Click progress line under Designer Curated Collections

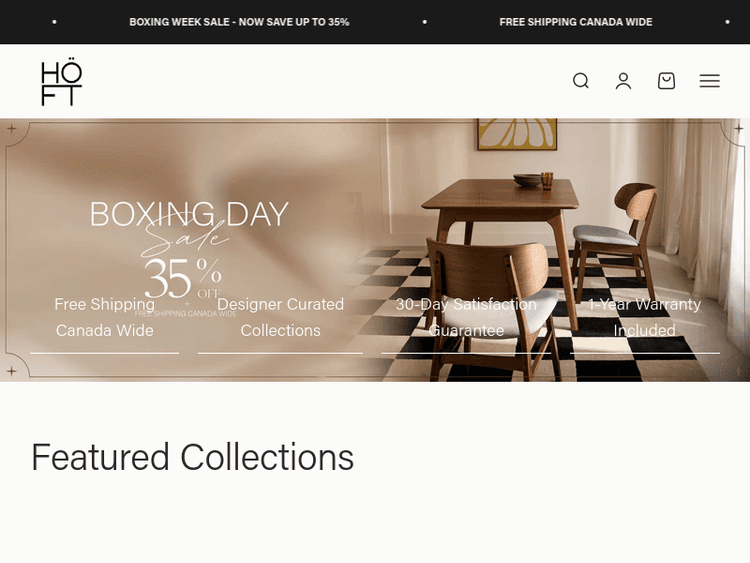click(x=280, y=353)
